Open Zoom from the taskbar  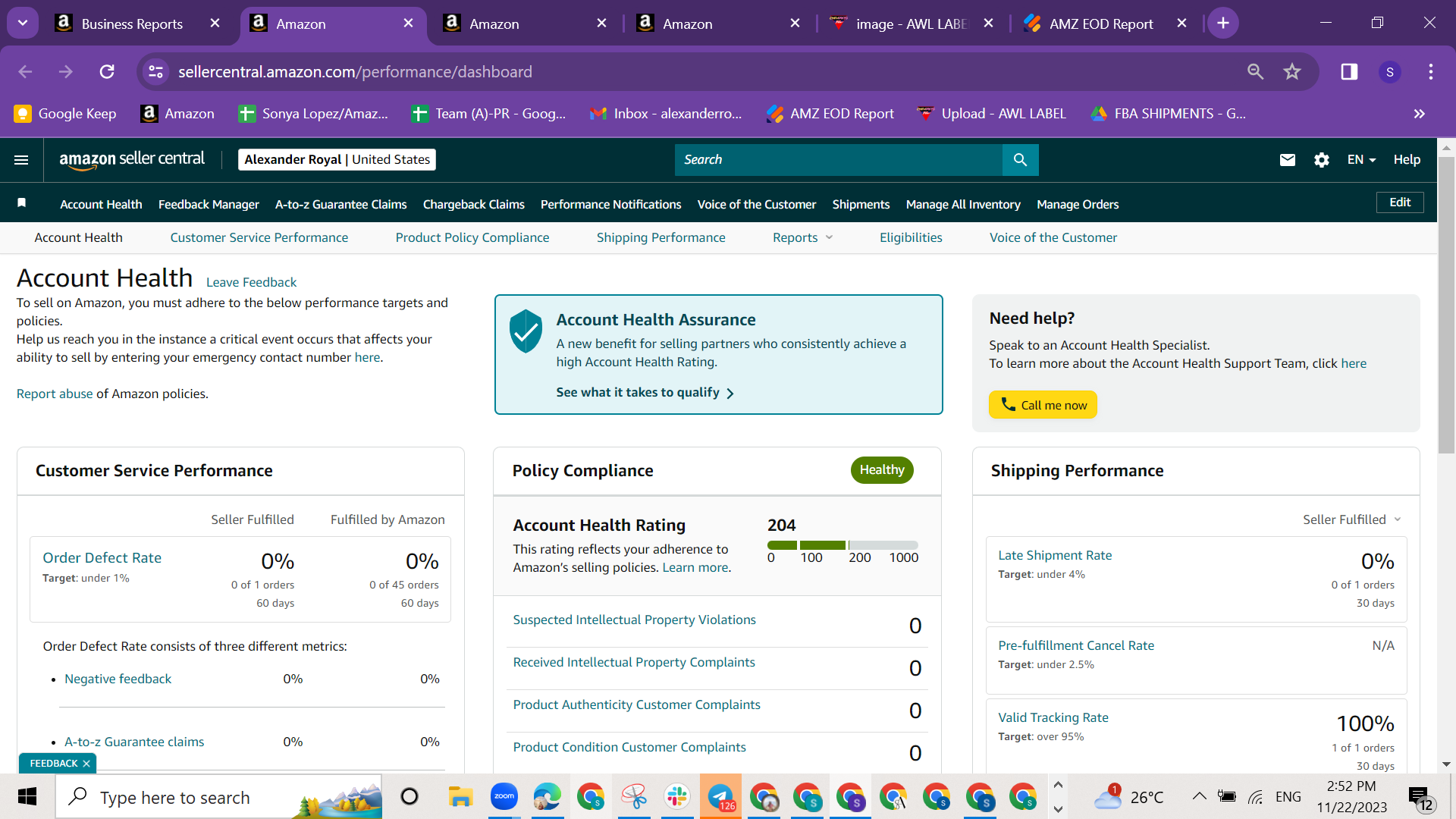[x=504, y=797]
